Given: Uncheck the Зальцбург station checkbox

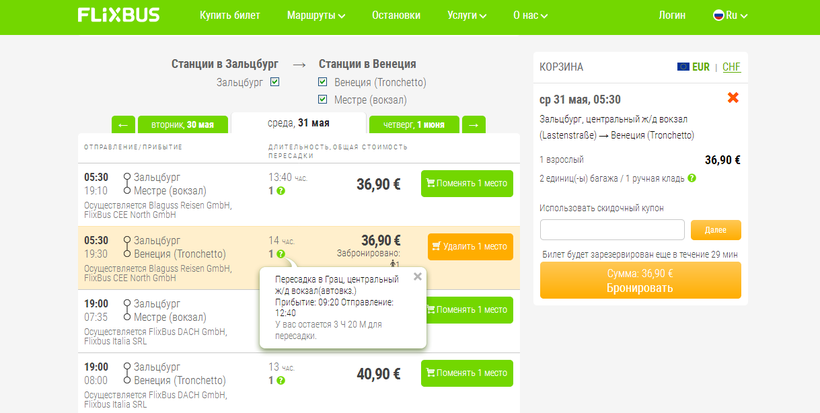Looking at the screenshot, I should [274, 82].
